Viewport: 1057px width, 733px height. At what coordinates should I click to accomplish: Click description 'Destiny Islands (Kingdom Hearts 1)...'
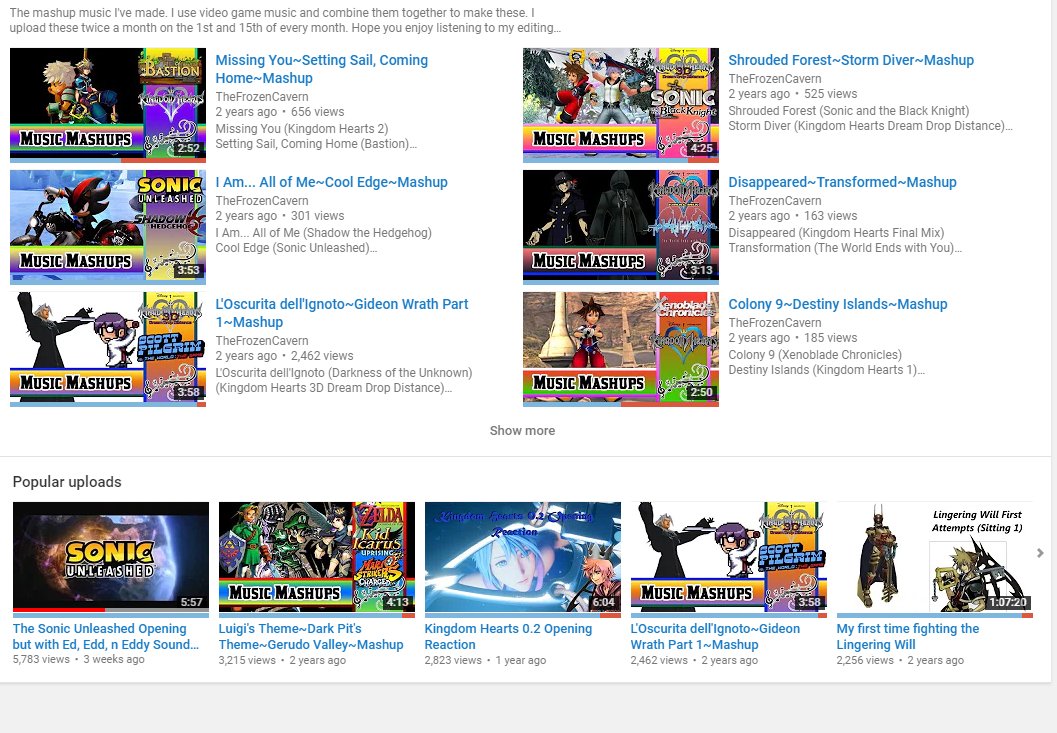pos(826,370)
